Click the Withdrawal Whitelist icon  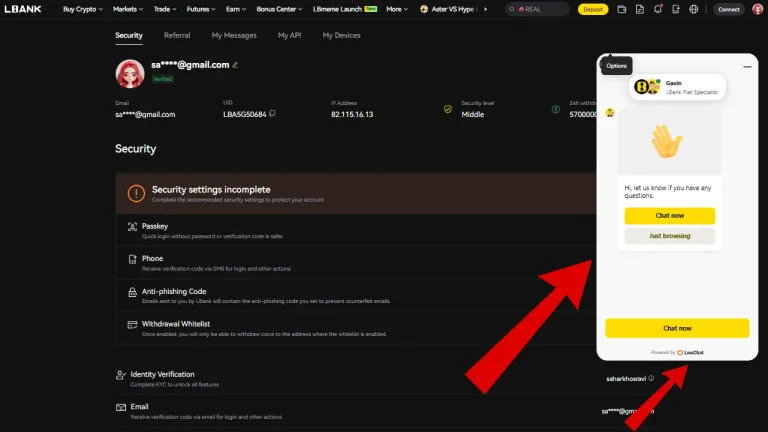click(132, 325)
